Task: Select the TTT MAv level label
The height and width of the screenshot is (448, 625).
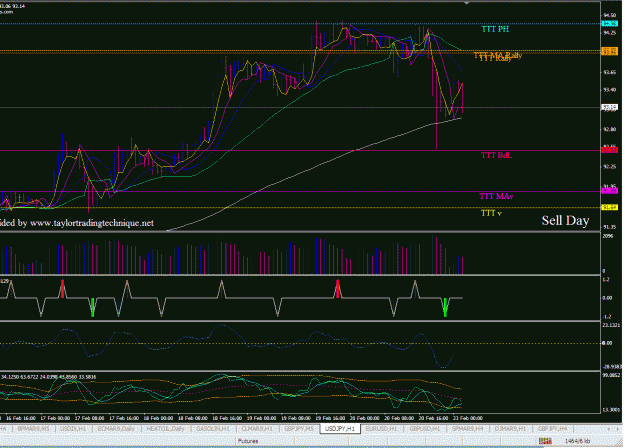Action: click(x=496, y=196)
